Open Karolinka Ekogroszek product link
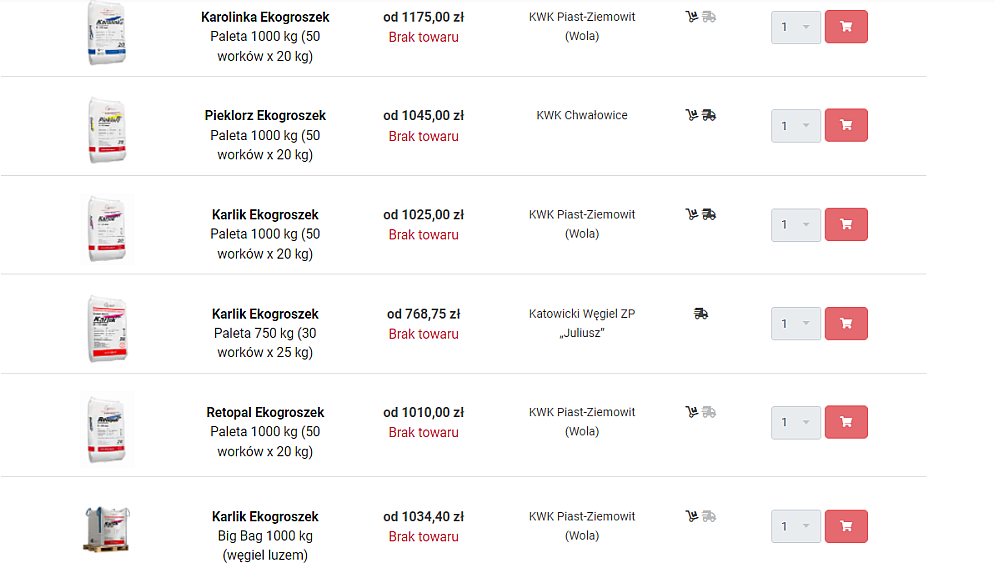 pyautogui.click(x=265, y=17)
